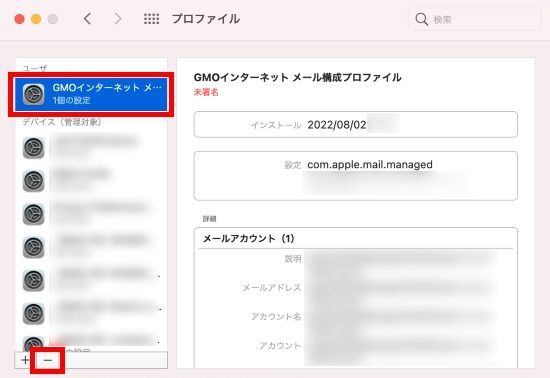550x378 pixels.
Task: Click the red close window button
Action: click(x=20, y=19)
